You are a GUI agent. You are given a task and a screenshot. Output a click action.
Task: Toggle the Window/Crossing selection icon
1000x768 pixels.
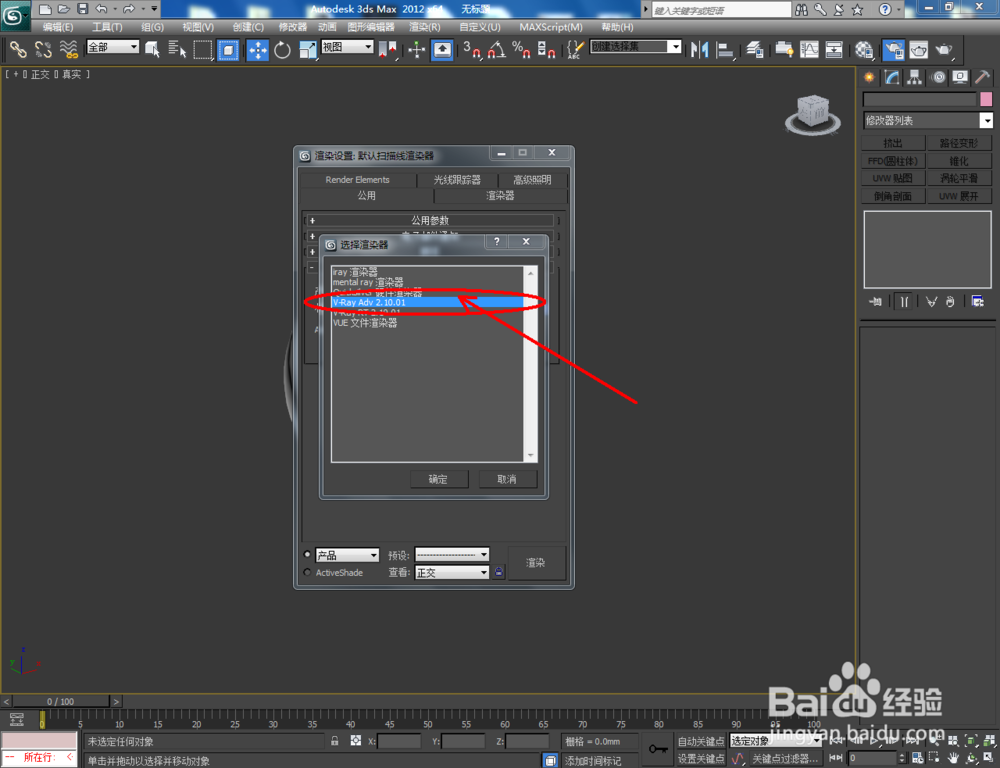click(228, 49)
